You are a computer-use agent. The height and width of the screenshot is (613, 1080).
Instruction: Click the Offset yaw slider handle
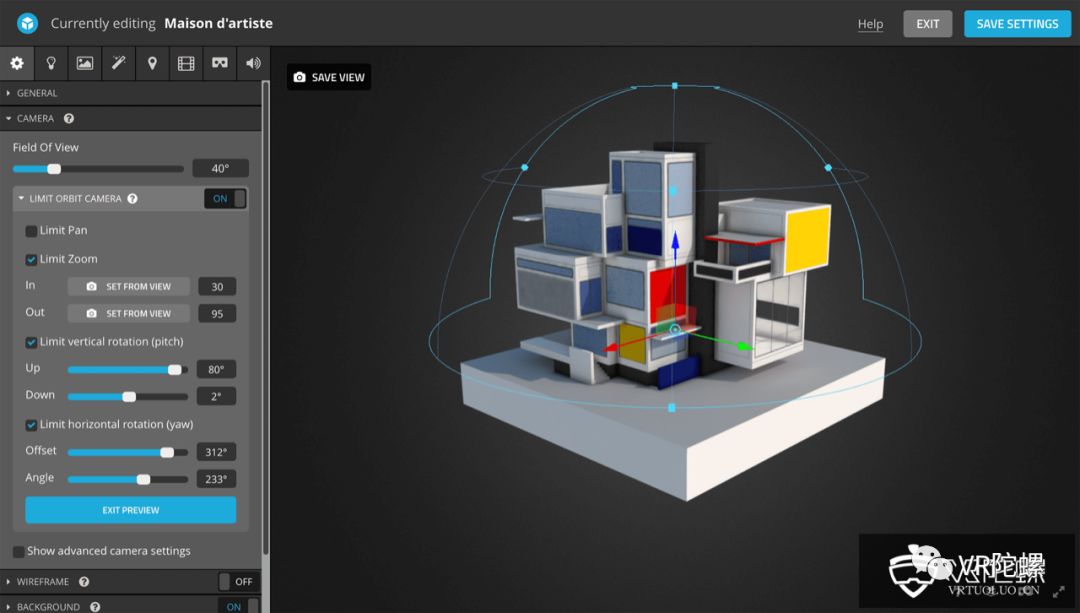[167, 453]
